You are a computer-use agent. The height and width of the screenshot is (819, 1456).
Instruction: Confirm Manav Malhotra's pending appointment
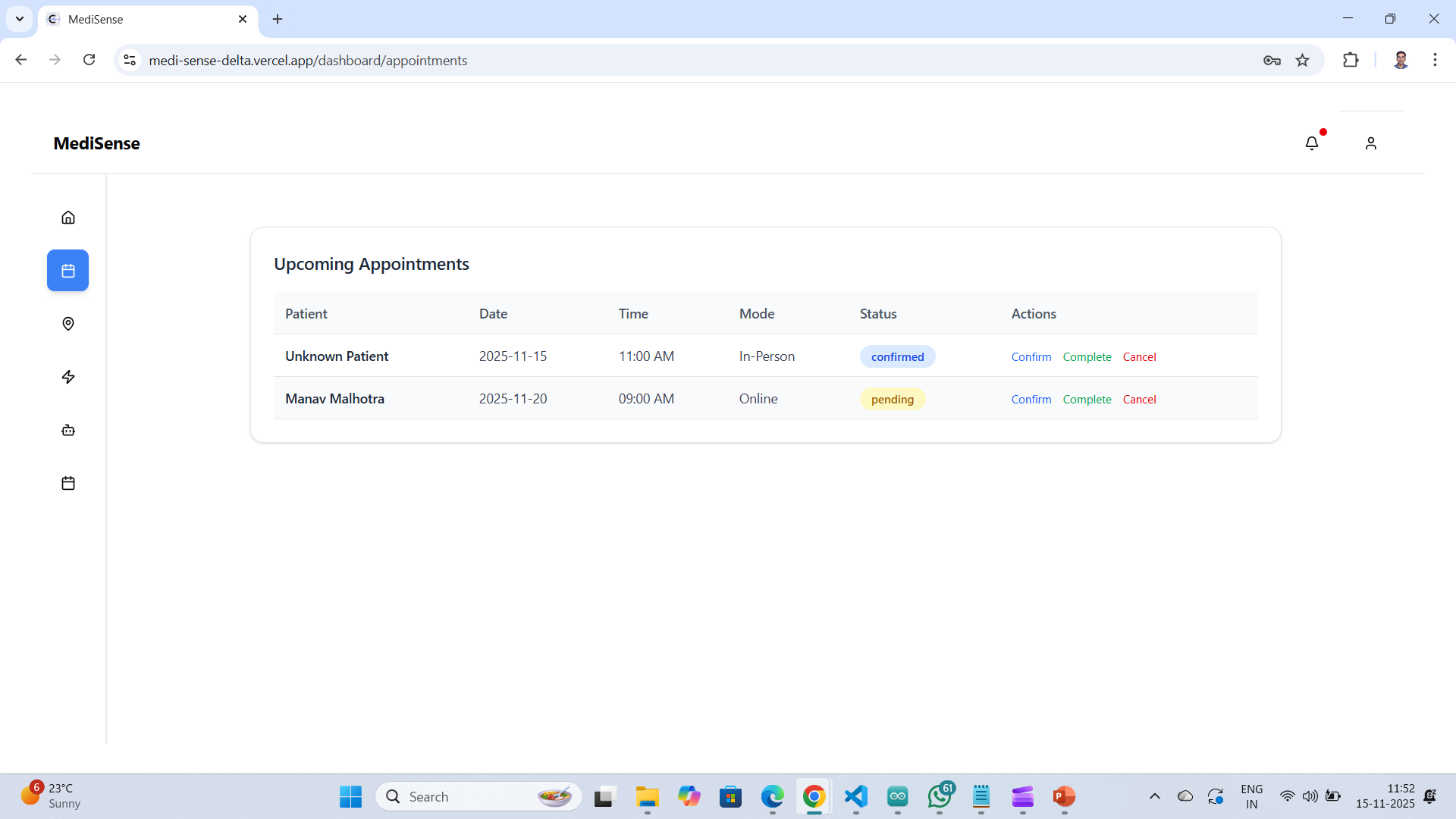pos(1031,399)
